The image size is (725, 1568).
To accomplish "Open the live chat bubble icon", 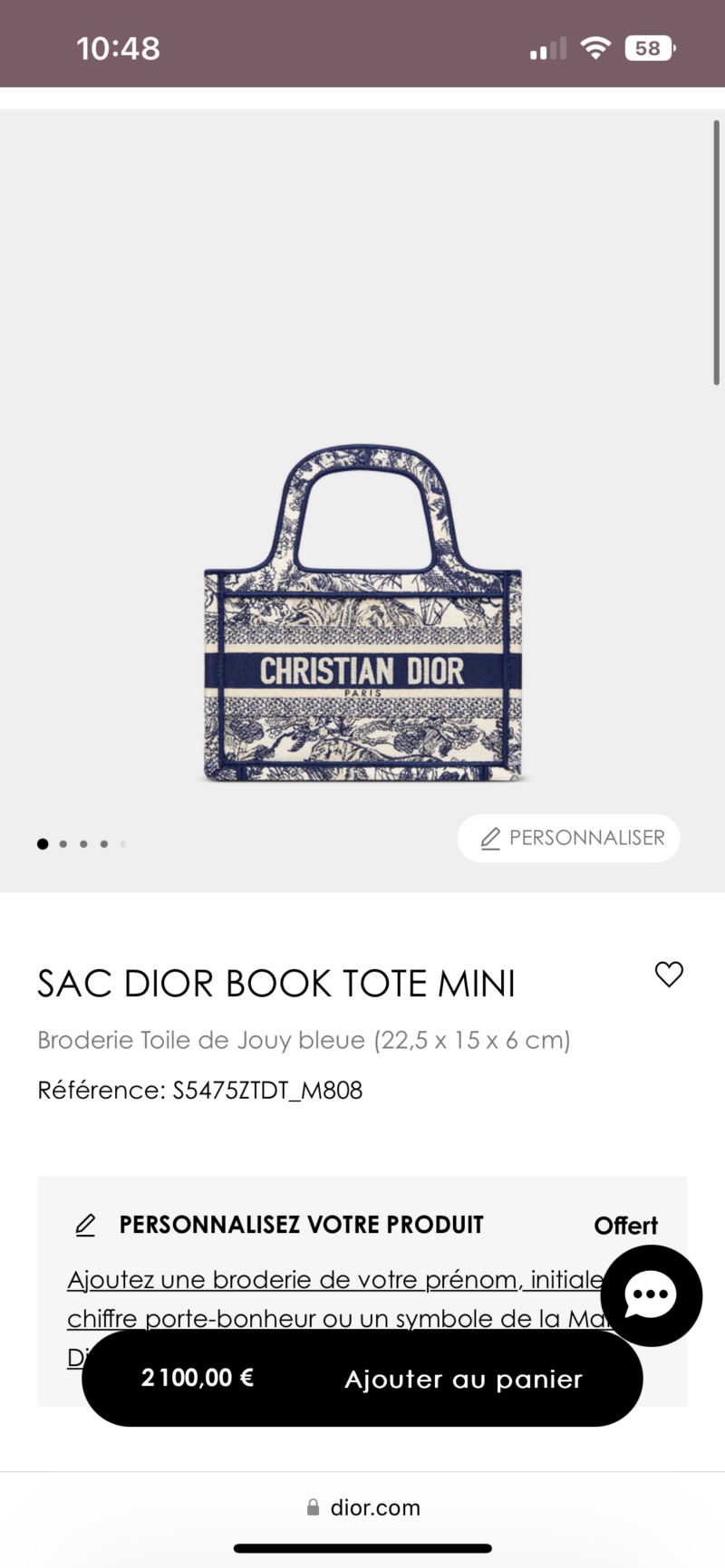I will coord(651,1295).
